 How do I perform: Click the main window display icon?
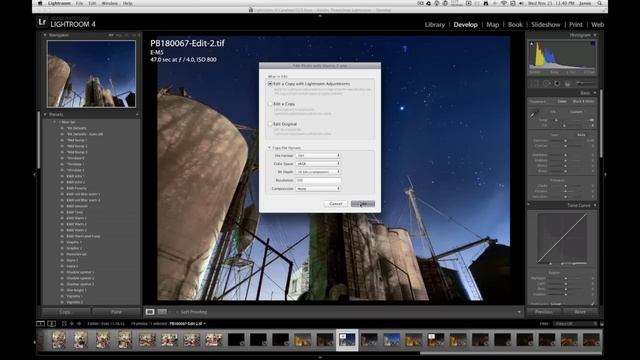(x=40, y=324)
